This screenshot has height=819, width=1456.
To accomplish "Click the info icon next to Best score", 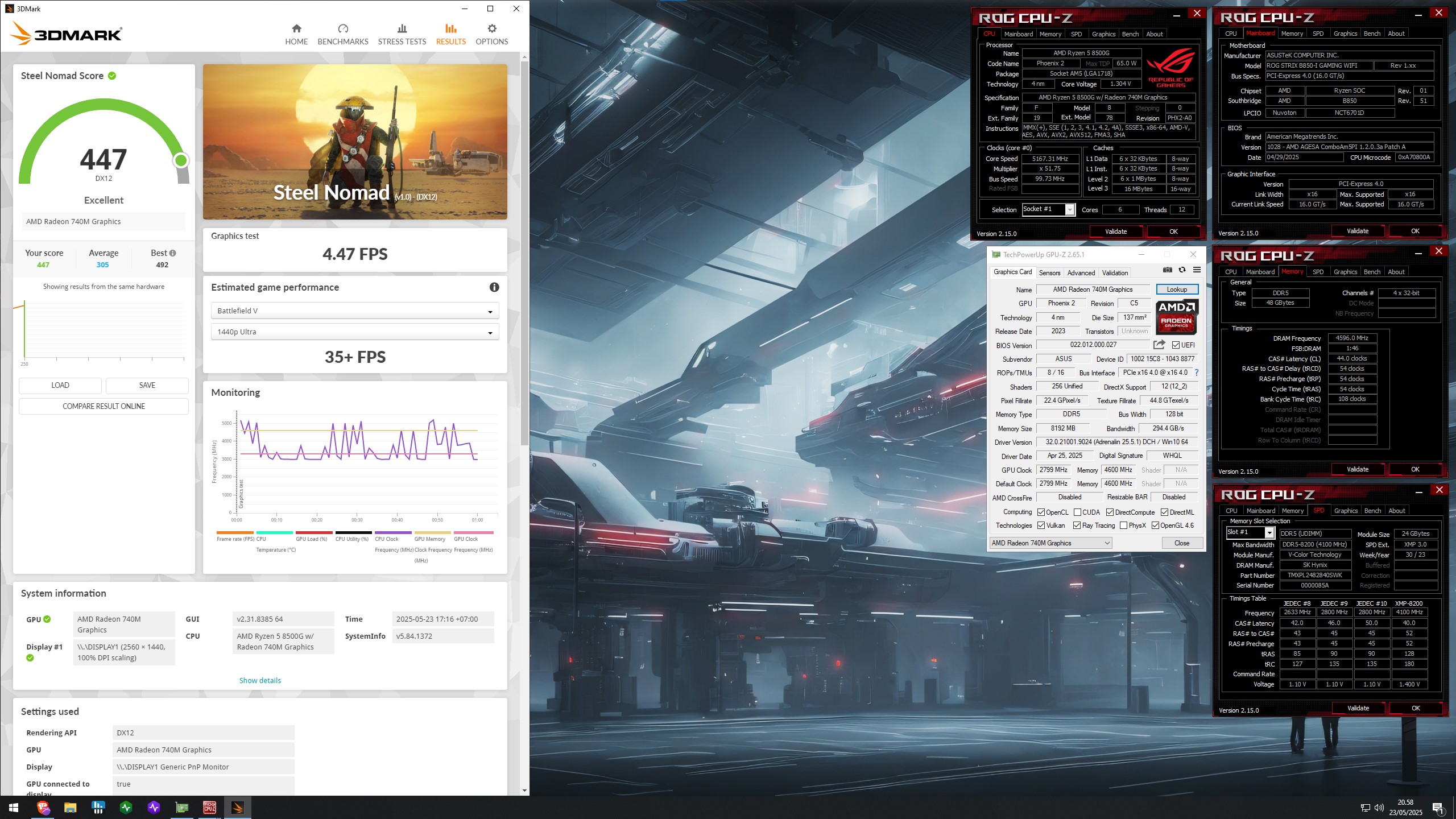I will [172, 253].
